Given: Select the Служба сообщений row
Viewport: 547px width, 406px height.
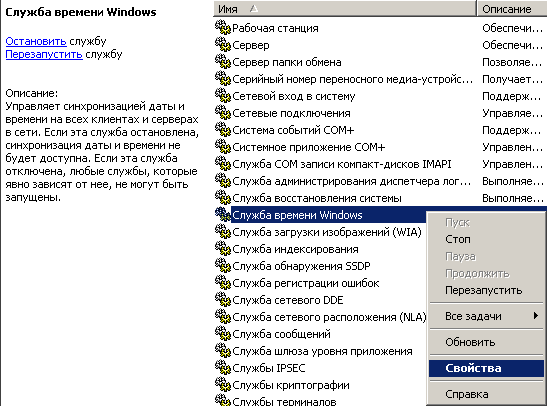Looking at the screenshot, I should point(320,334).
